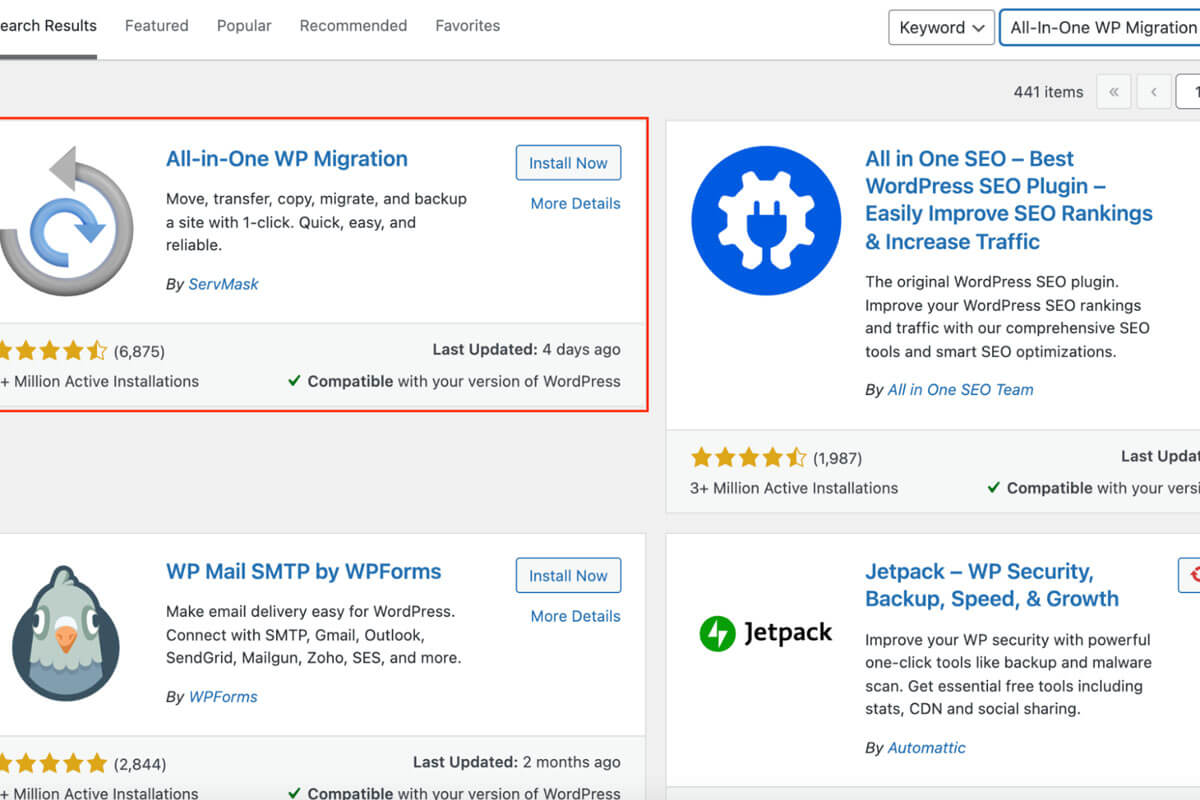Open the Favorites tab
Screen dimensions: 1200x800
pos(467,26)
